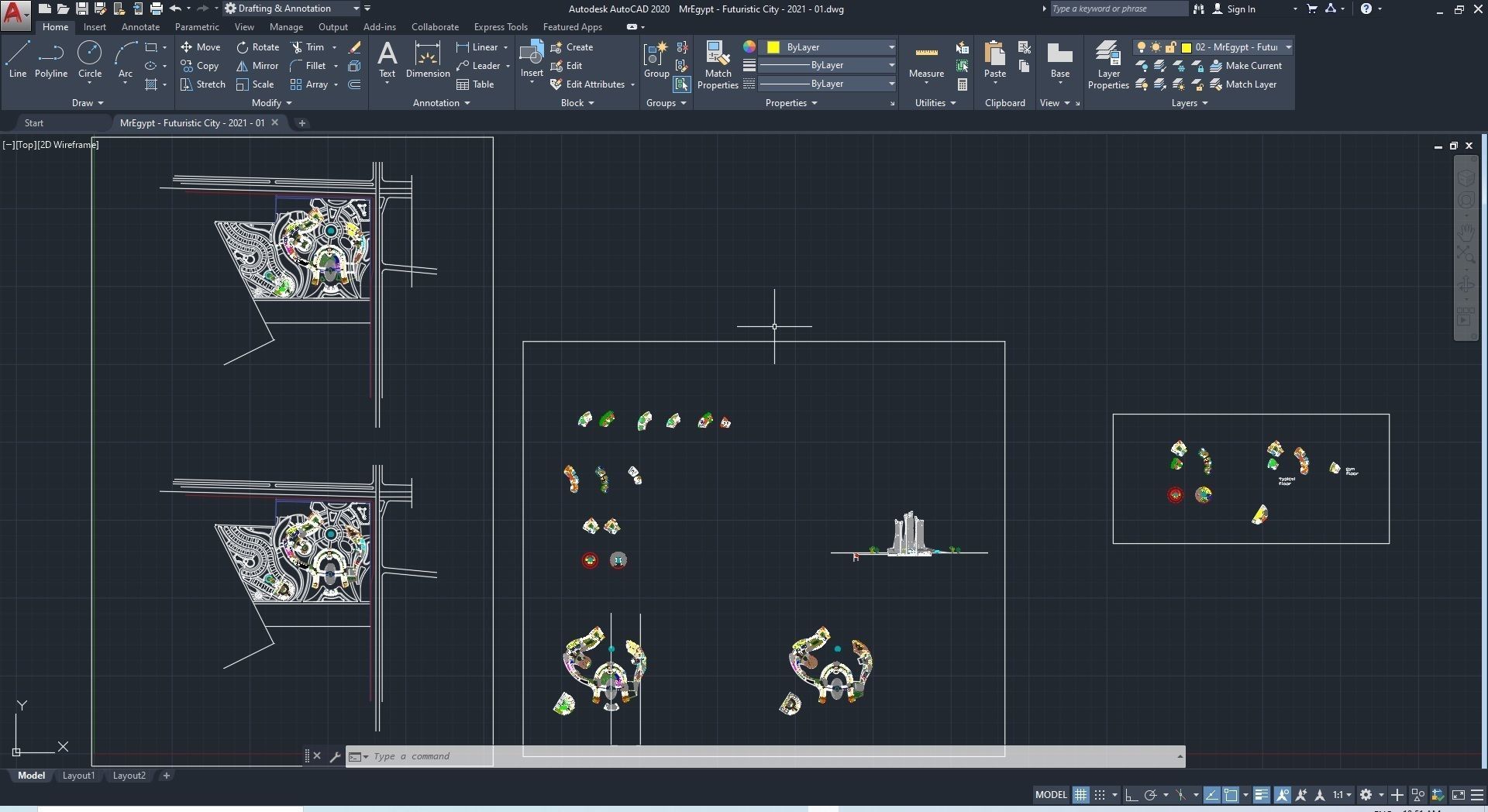
Task: Open the Parametric ribbon tab
Action: (x=197, y=27)
